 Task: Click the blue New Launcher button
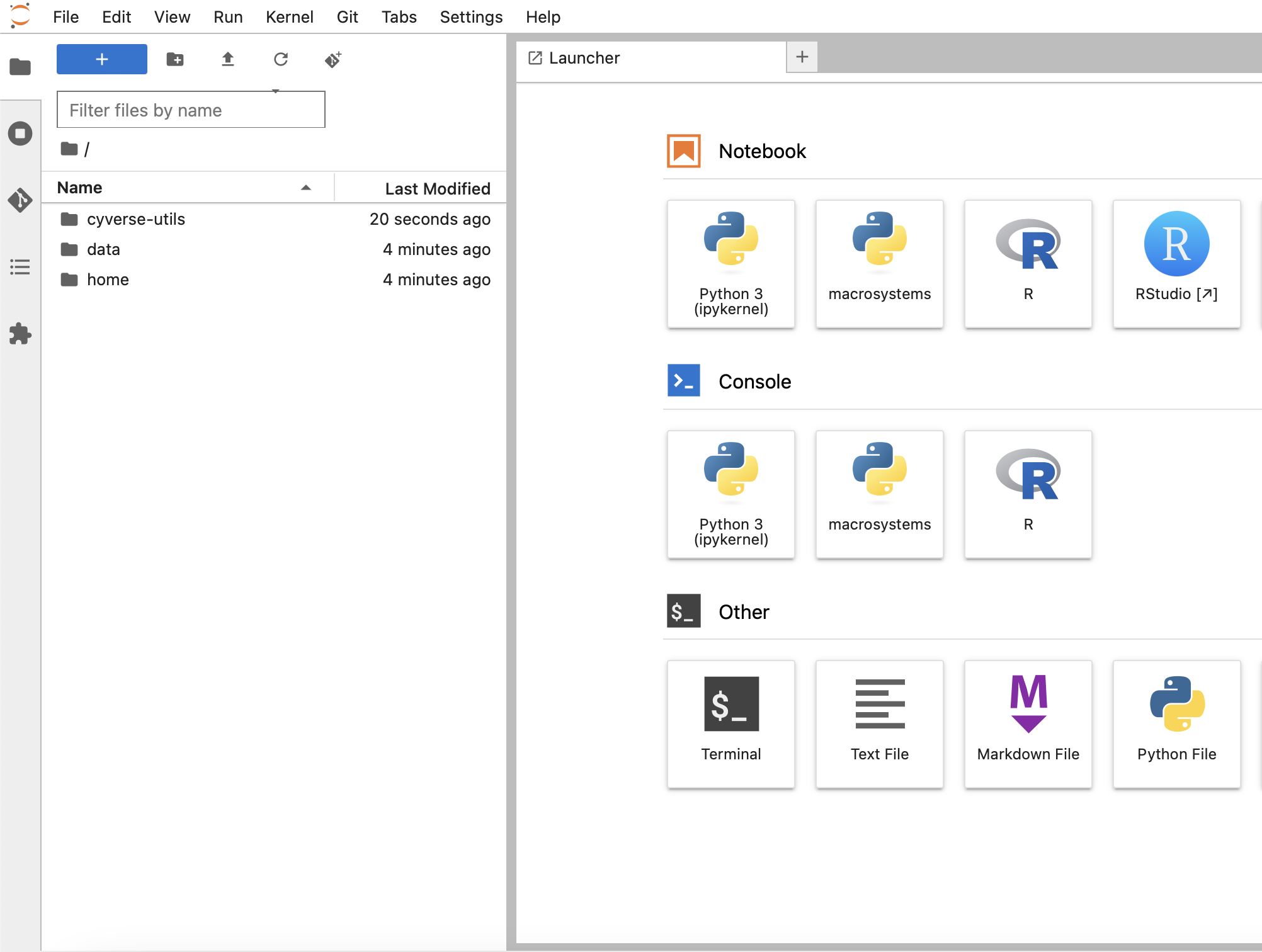click(x=102, y=59)
